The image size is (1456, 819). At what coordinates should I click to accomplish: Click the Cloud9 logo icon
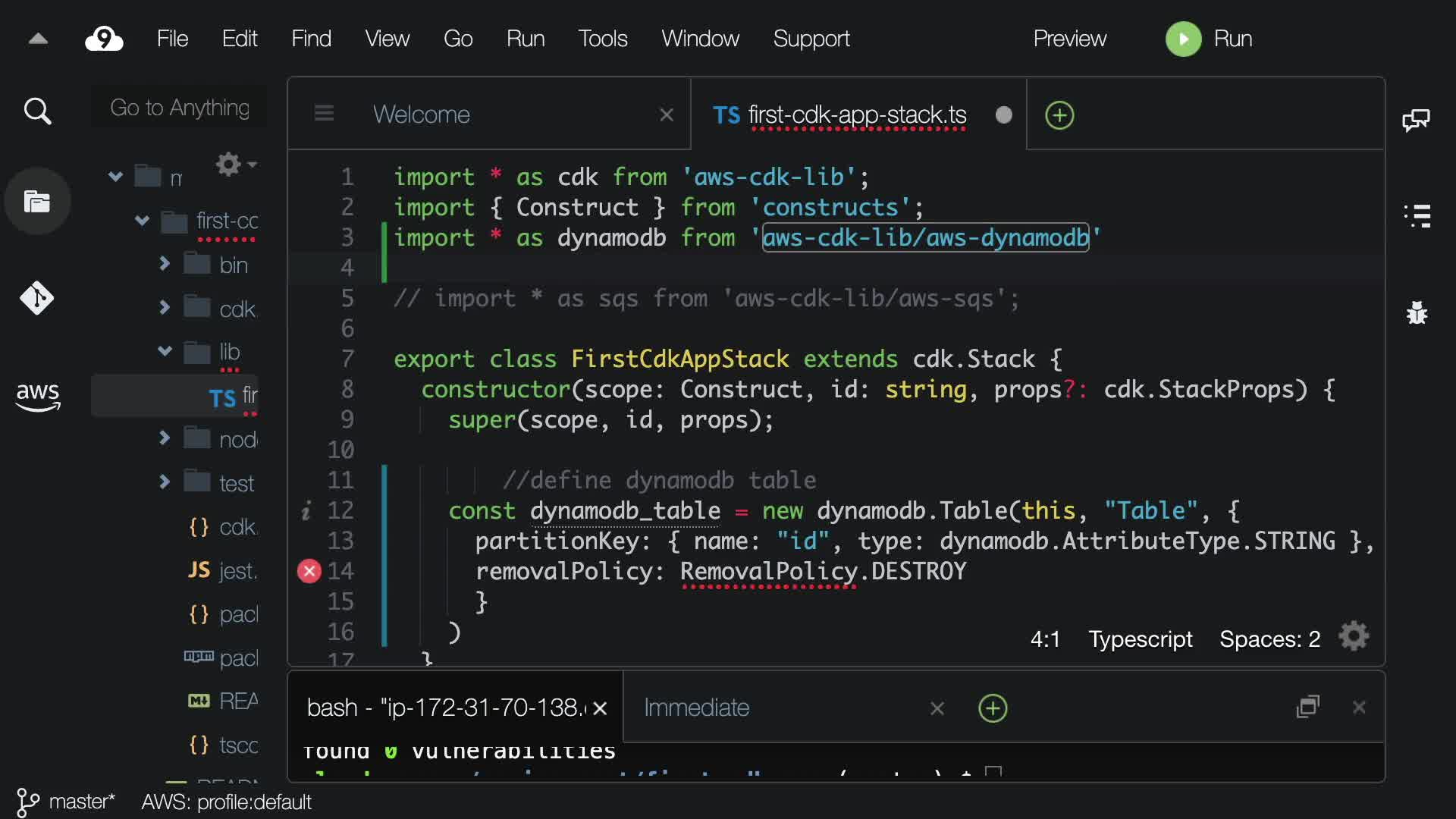(104, 39)
